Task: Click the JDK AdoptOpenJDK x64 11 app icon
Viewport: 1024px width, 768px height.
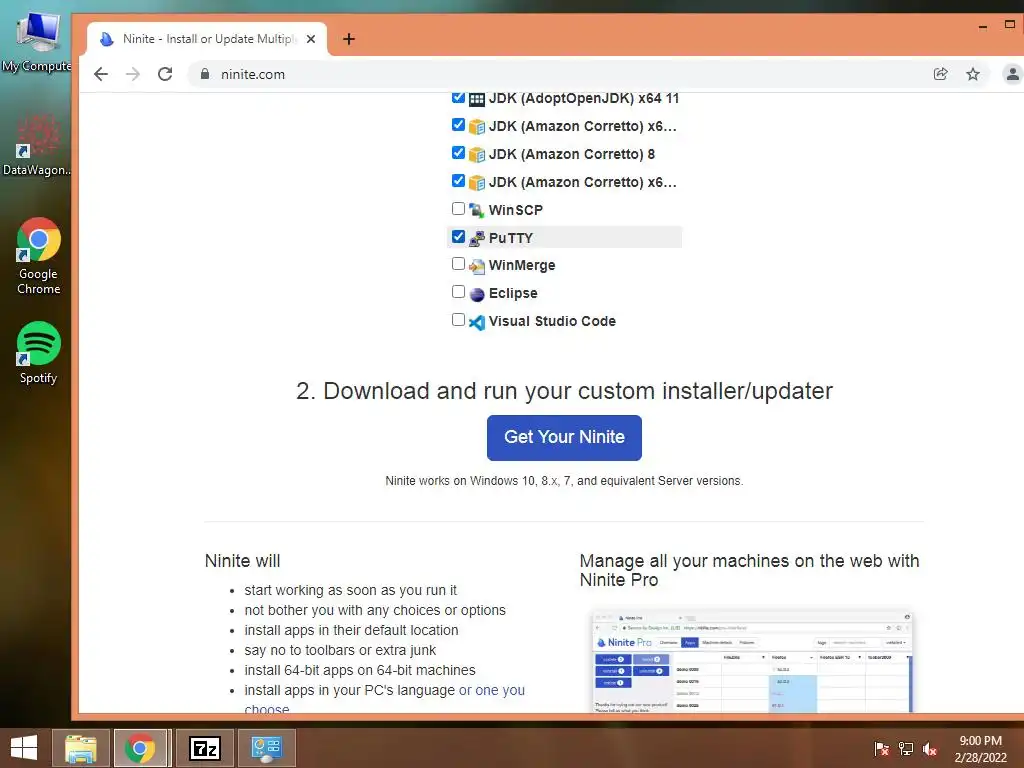Action: [x=477, y=99]
